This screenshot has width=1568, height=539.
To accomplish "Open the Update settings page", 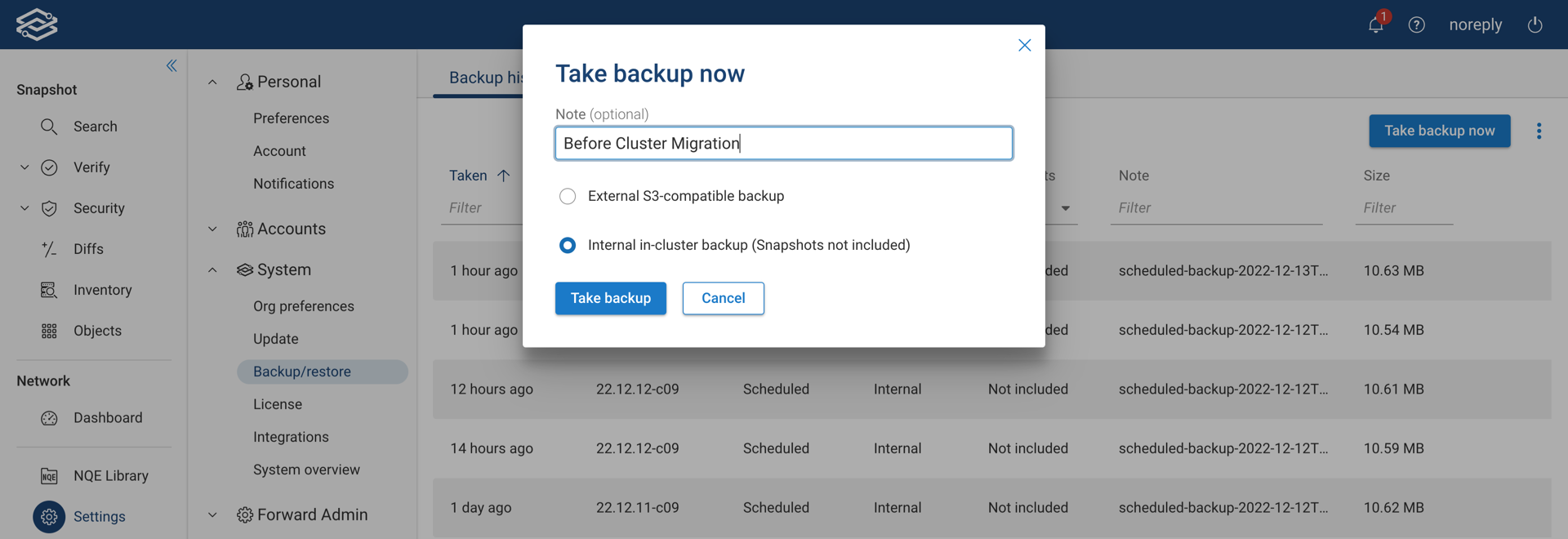I will pos(275,339).
